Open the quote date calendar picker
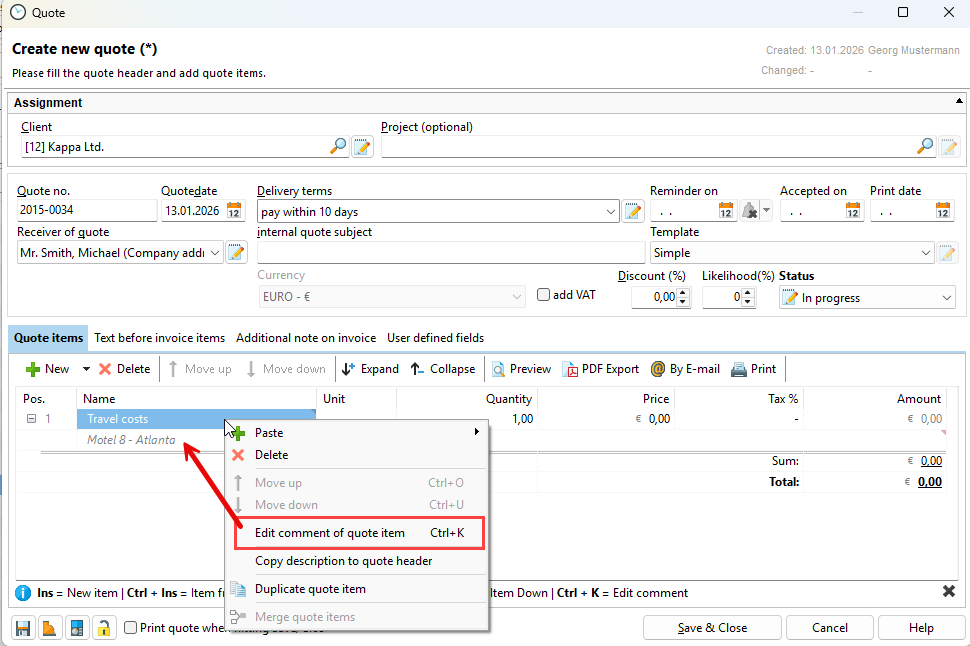 click(234, 211)
